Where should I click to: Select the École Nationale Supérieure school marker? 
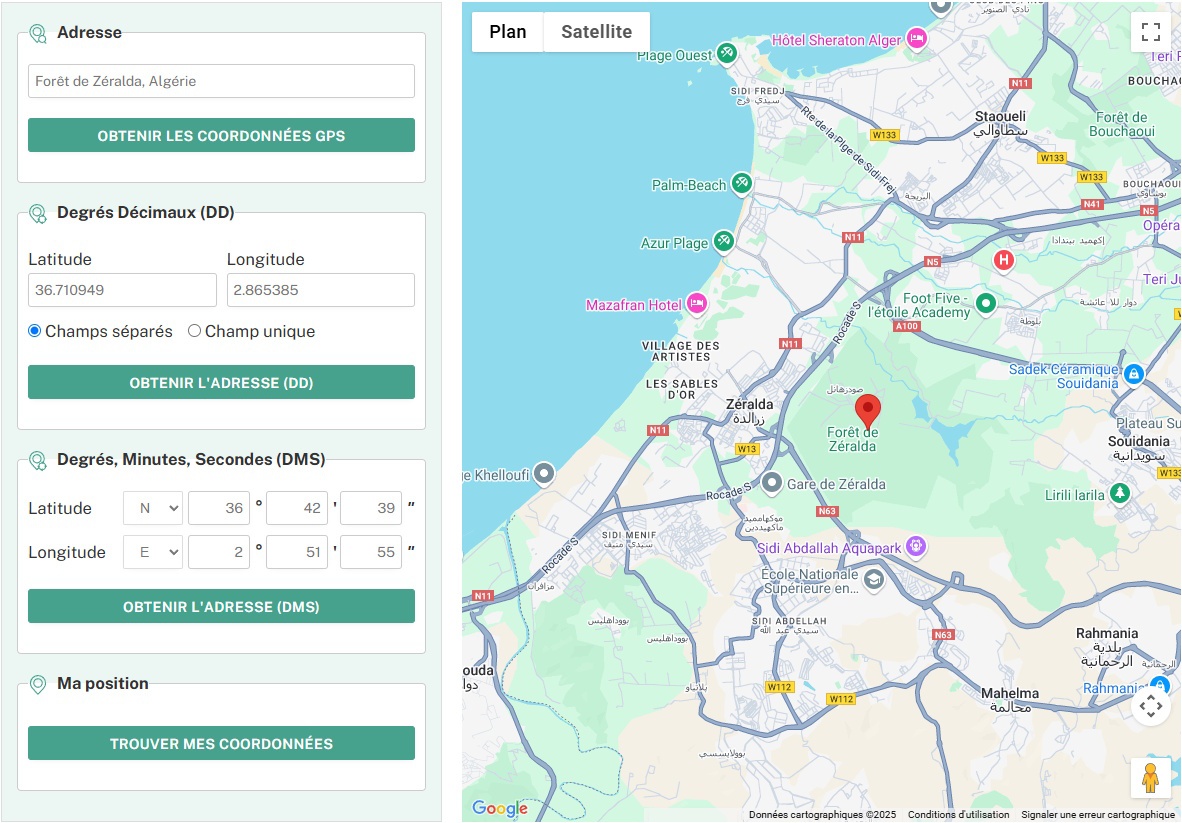click(874, 580)
